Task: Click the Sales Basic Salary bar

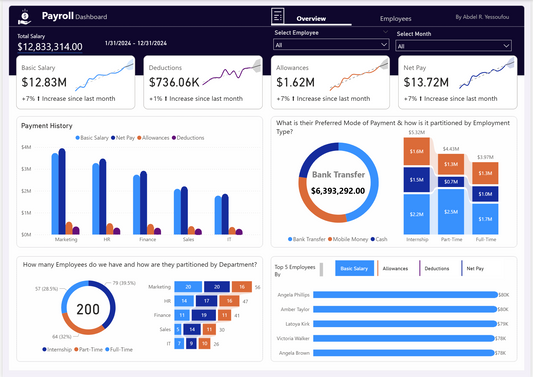Action: pos(177,212)
